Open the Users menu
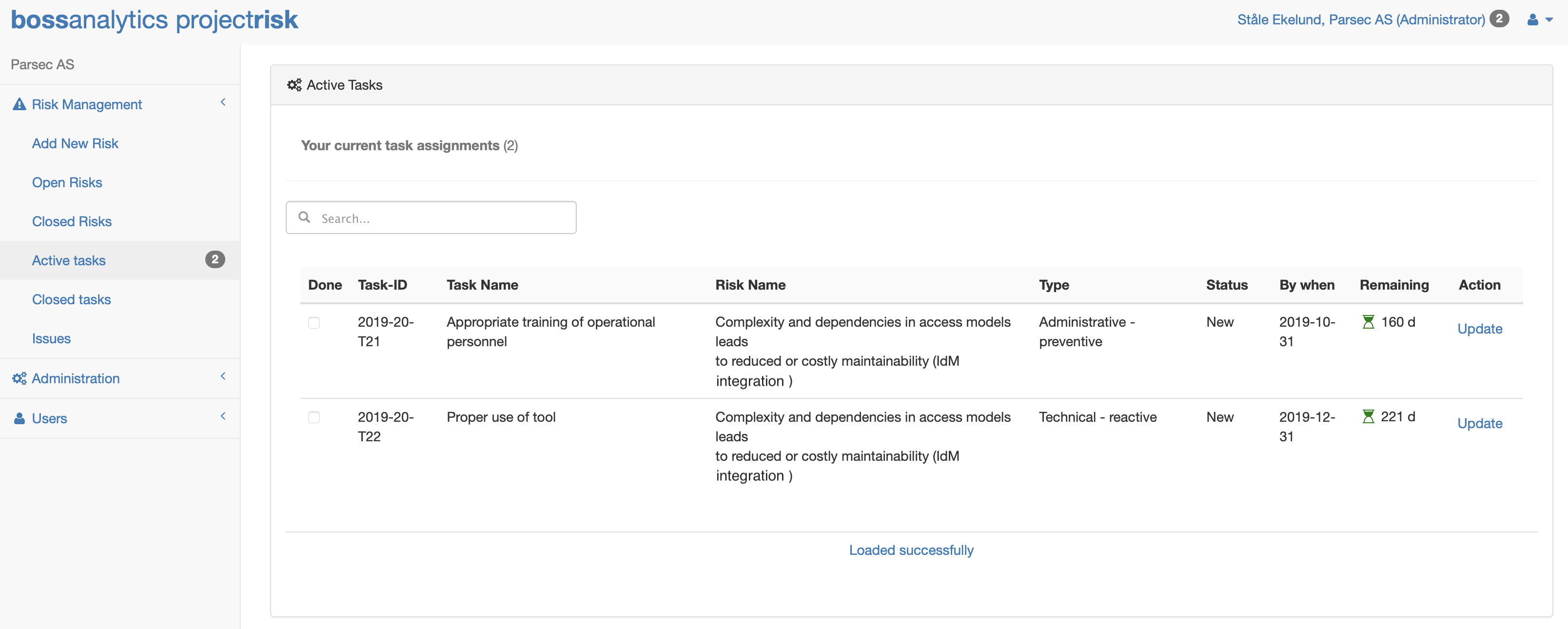The width and height of the screenshot is (1568, 629). (x=49, y=418)
